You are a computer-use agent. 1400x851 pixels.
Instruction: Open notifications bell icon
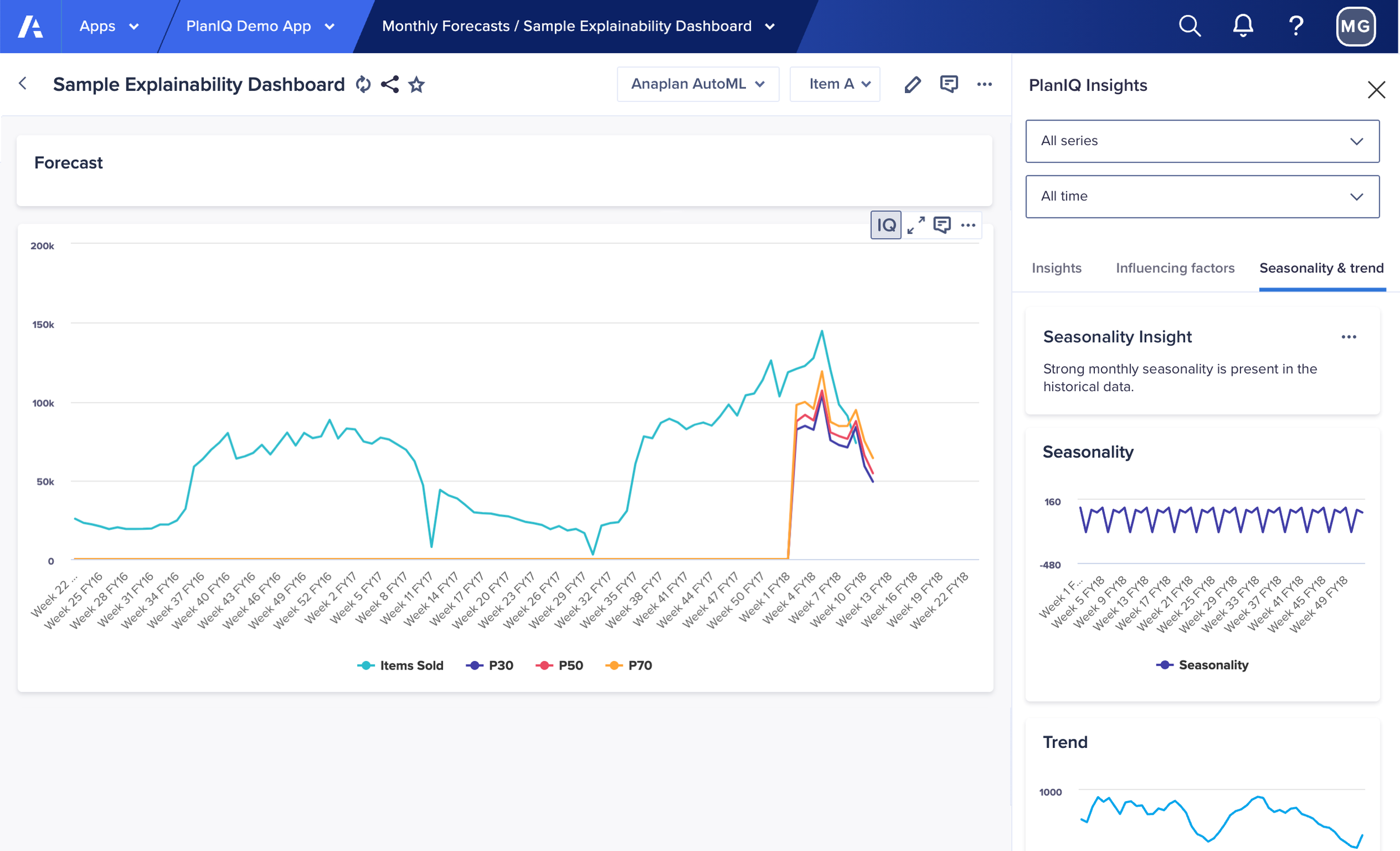tap(1243, 26)
